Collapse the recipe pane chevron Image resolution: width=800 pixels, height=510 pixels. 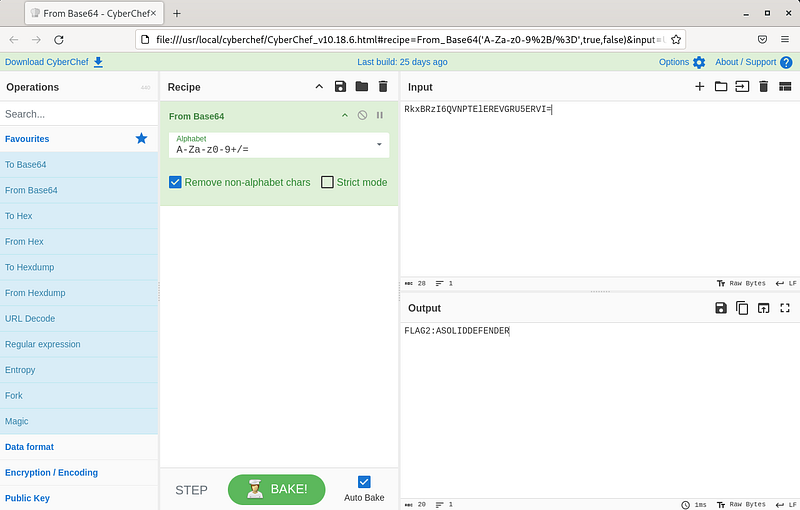click(319, 87)
